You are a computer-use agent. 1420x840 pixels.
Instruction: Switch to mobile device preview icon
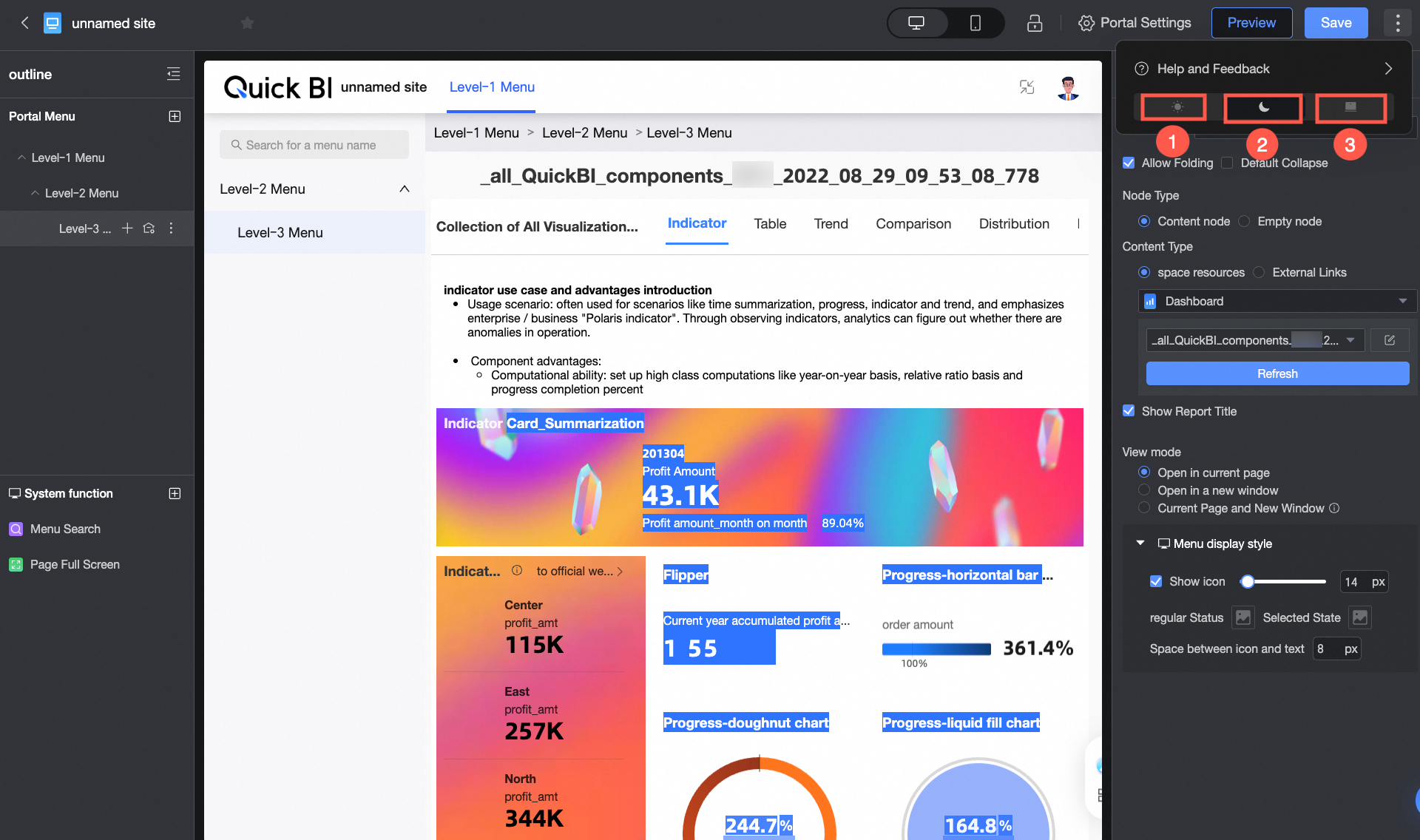[x=975, y=23]
